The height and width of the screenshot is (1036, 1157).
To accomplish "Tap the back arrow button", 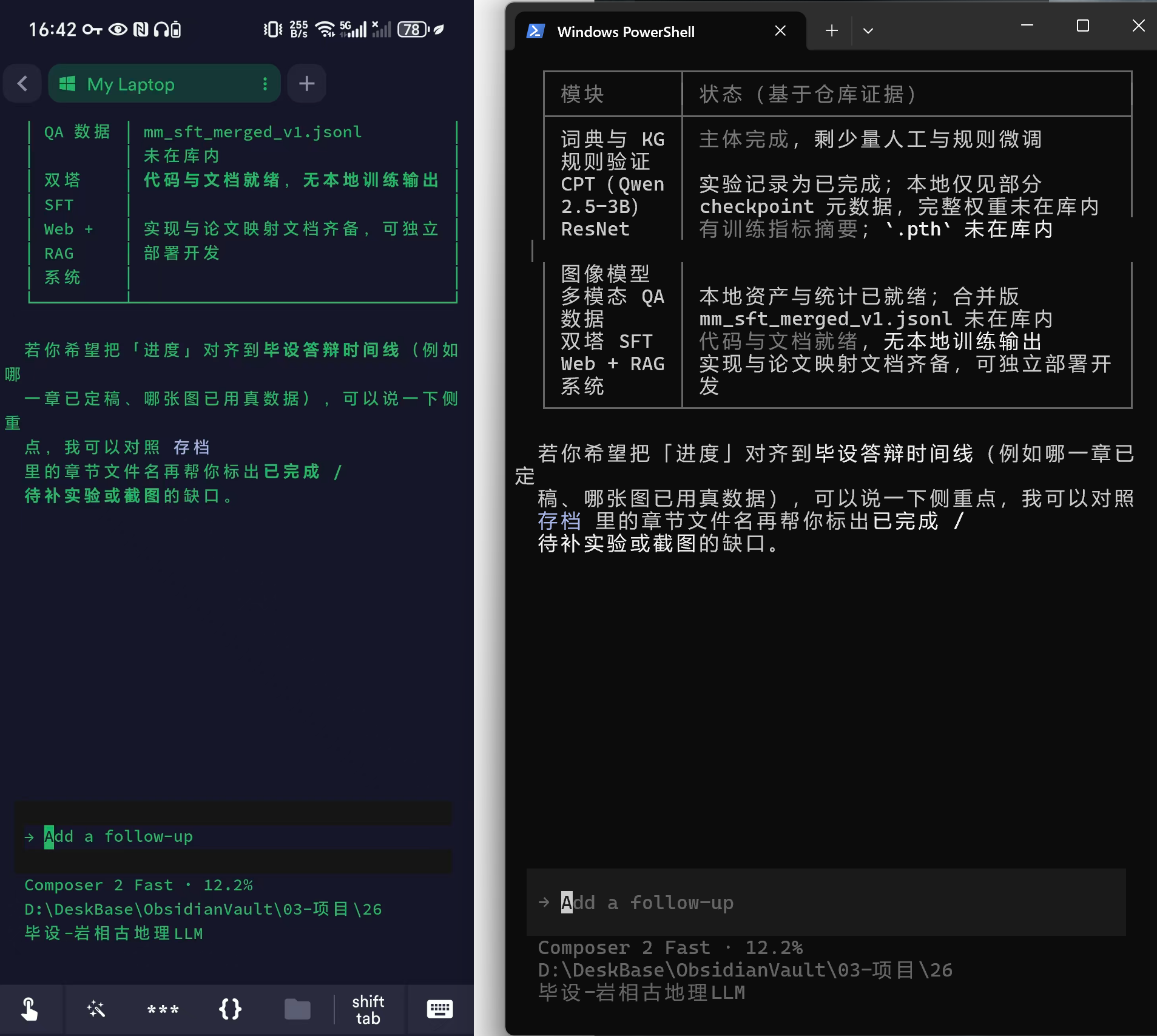I will 22,84.
